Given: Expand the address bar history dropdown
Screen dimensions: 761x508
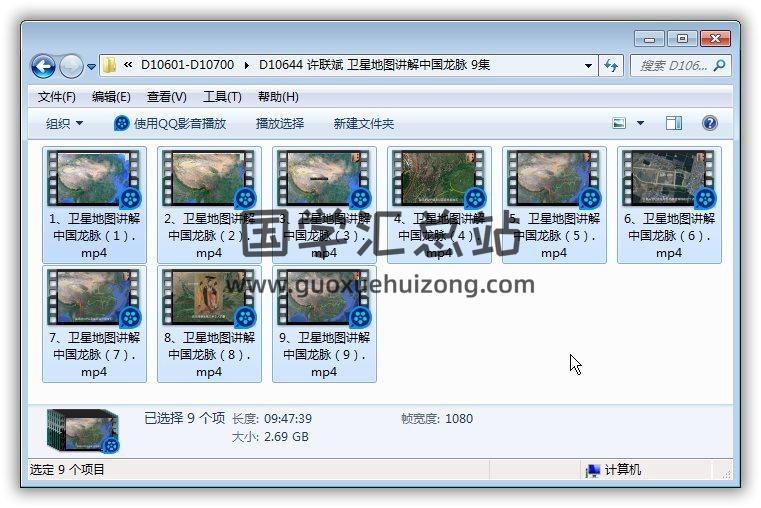Looking at the screenshot, I should point(588,66).
